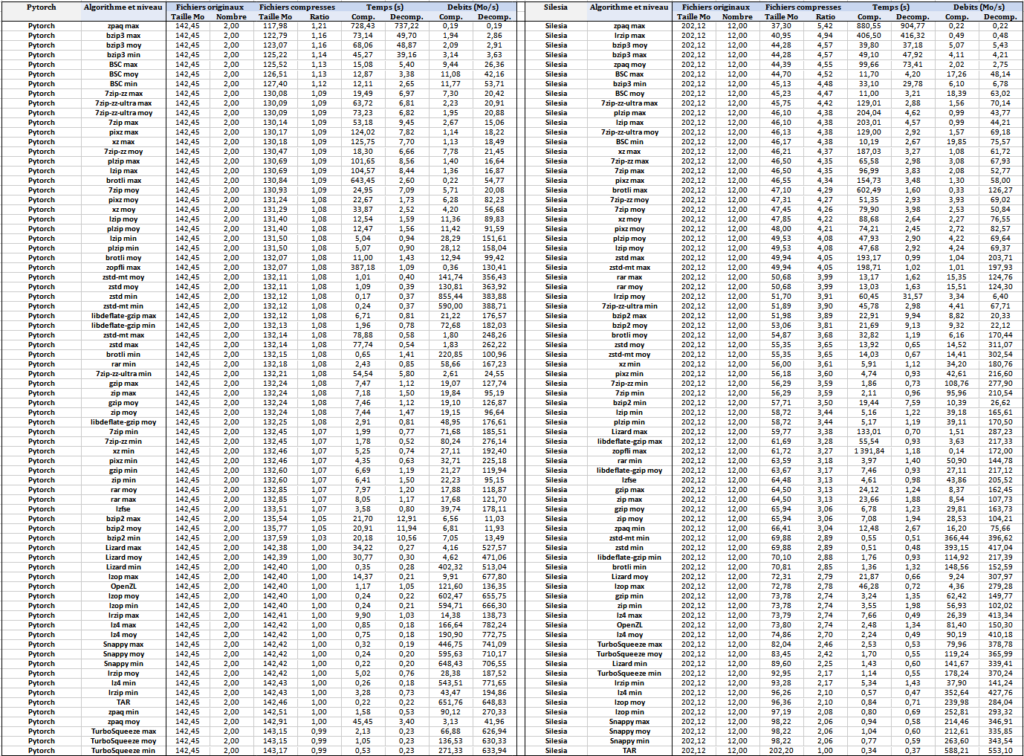Select the 1 391,84 compression time cell

[867, 451]
